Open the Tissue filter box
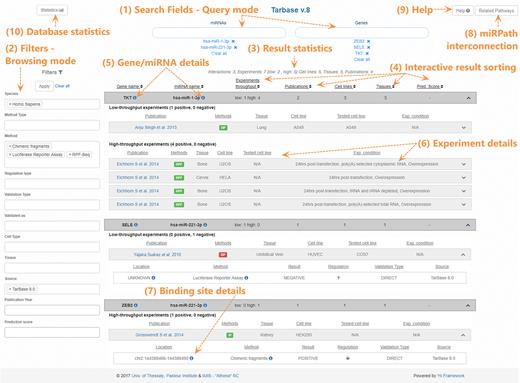This screenshot has height=383, width=520. pyautogui.click(x=52, y=268)
